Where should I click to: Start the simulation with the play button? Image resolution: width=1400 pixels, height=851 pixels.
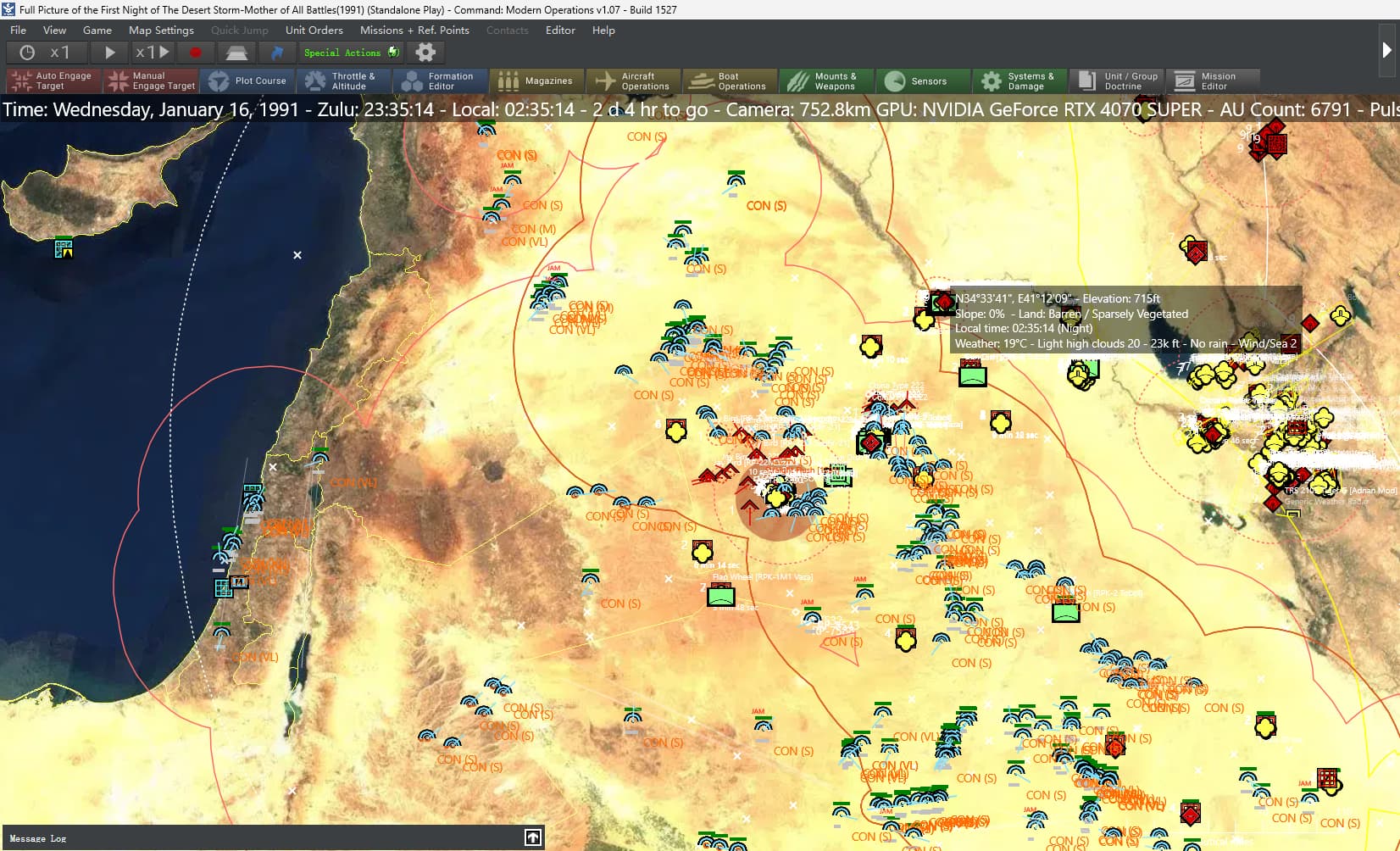[x=109, y=53]
